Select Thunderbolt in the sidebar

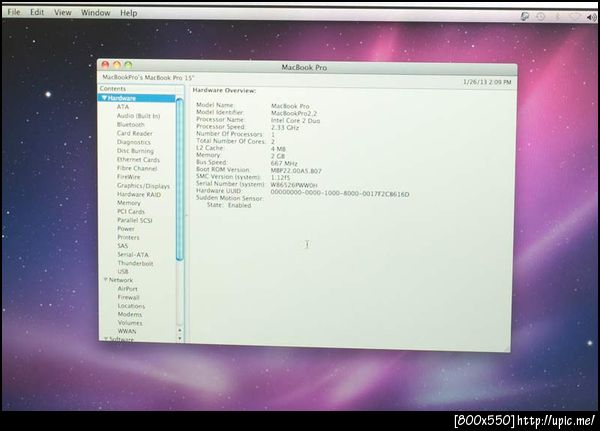click(x=135, y=263)
